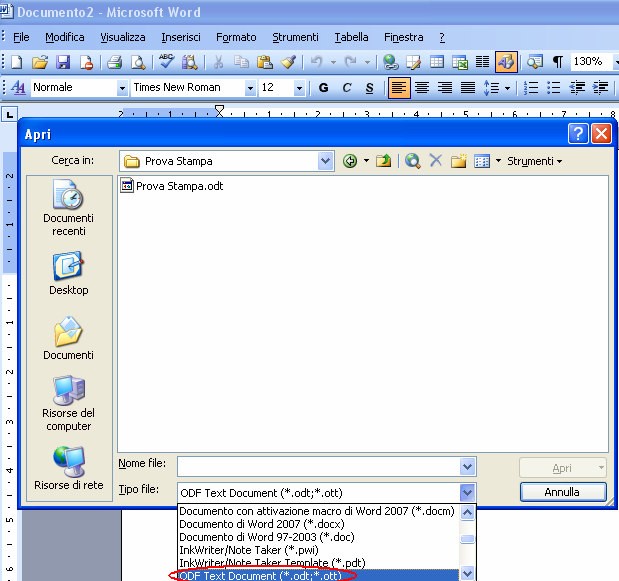Image resolution: width=619 pixels, height=581 pixels.
Task: Click the Annulla button
Action: point(562,492)
